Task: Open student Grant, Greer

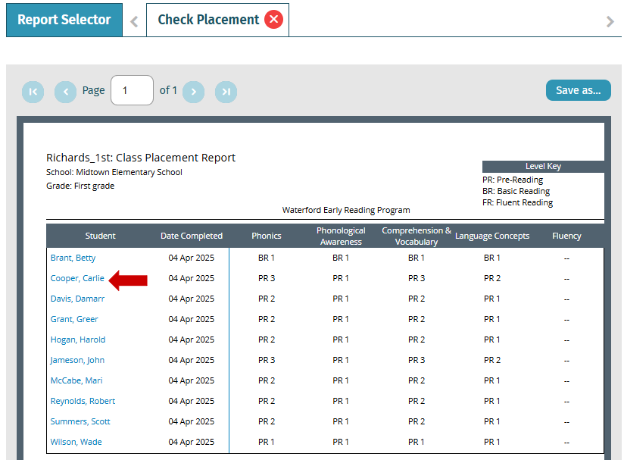Action: coord(74,319)
